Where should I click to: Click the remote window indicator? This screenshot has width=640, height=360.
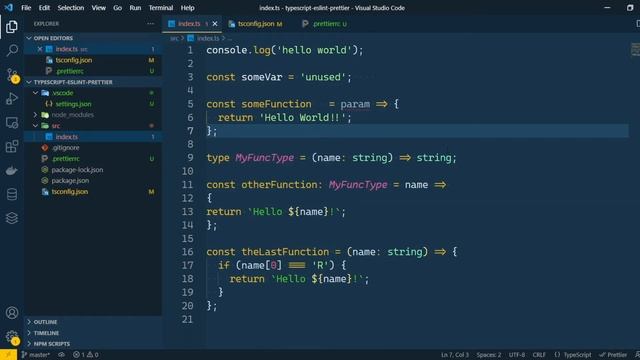point(8,355)
